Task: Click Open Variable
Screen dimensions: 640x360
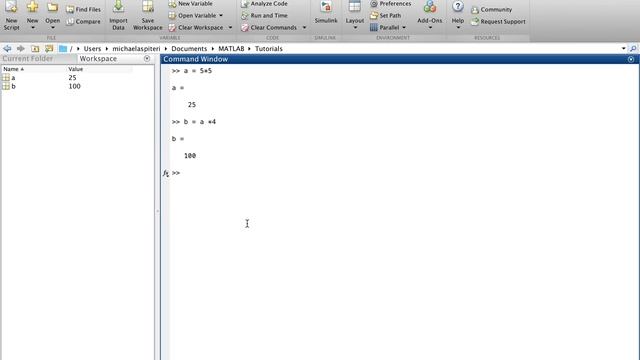Action: pos(192,16)
